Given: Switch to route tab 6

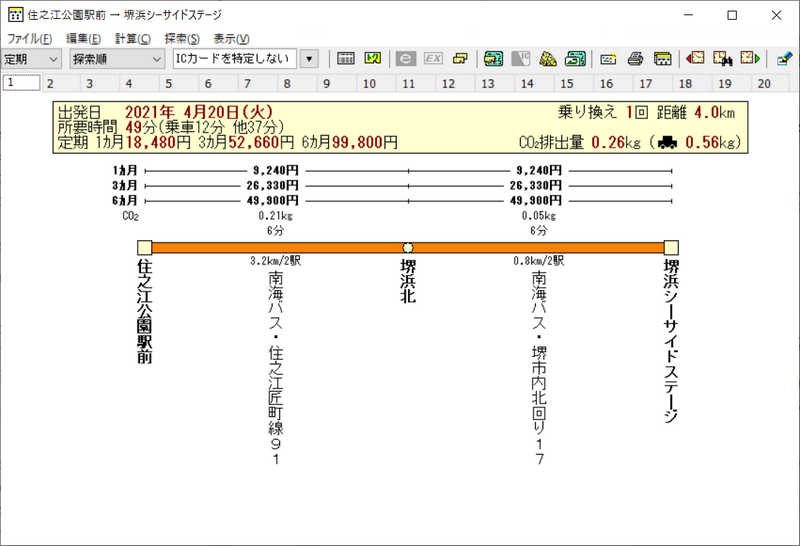Looking at the screenshot, I should click(218, 83).
